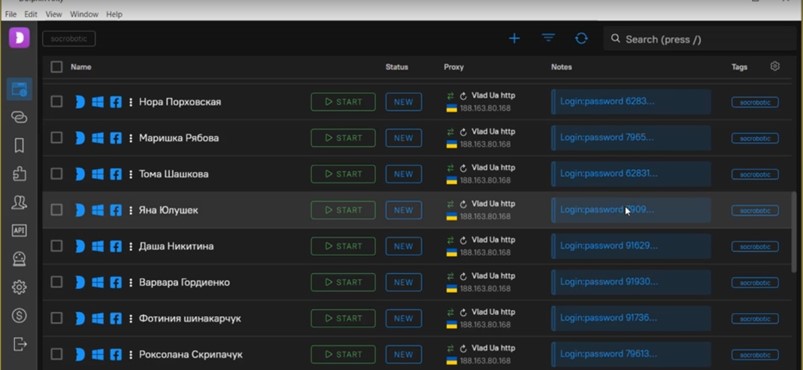The height and width of the screenshot is (370, 803).
Task: Check the box for Тома Шашкова
Action: tap(56, 174)
